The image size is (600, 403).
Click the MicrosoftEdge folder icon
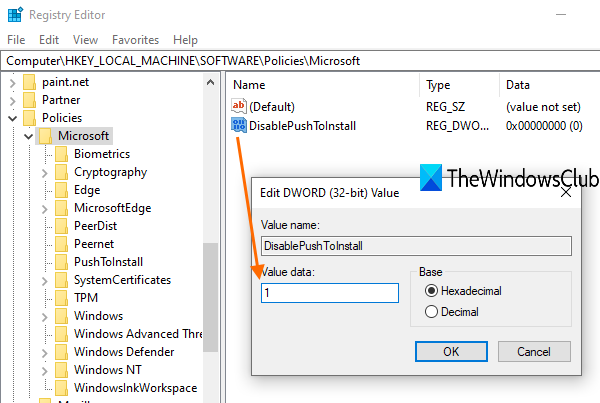pos(62,208)
